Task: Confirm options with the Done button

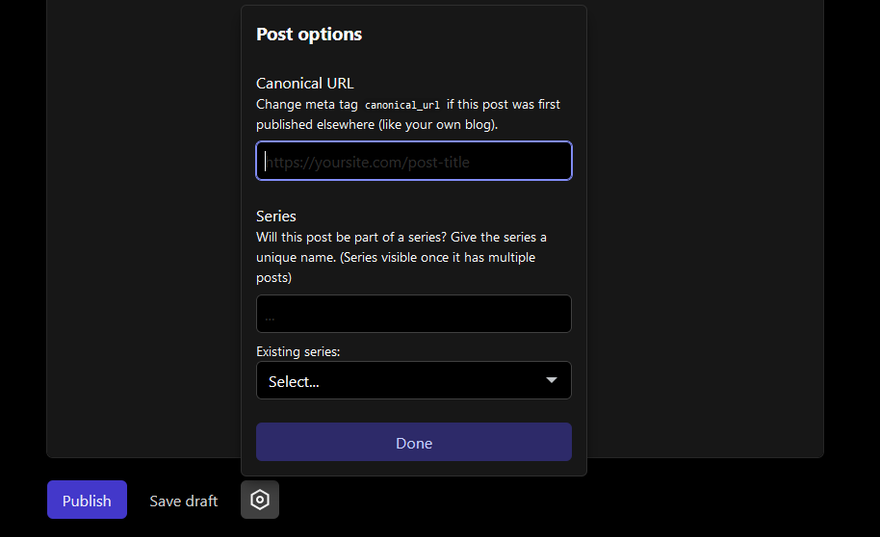Action: [414, 442]
